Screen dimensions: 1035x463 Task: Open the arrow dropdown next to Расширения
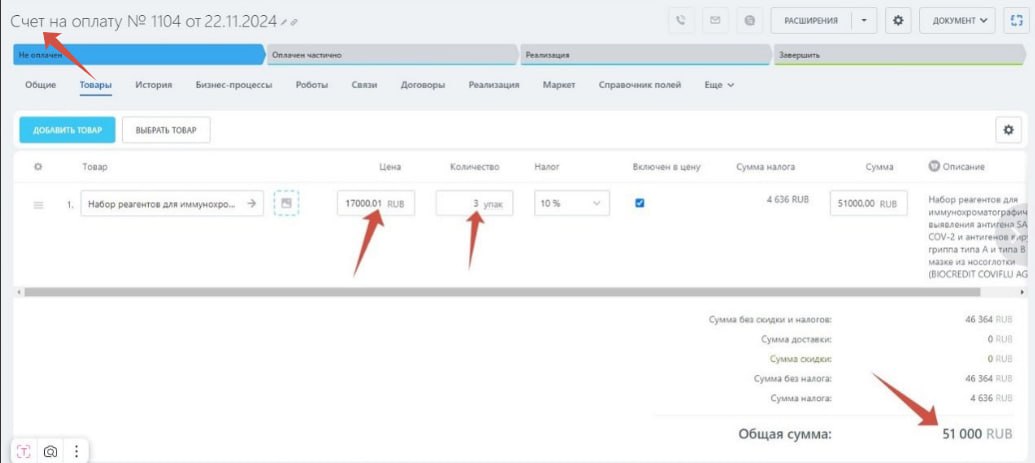coord(864,20)
